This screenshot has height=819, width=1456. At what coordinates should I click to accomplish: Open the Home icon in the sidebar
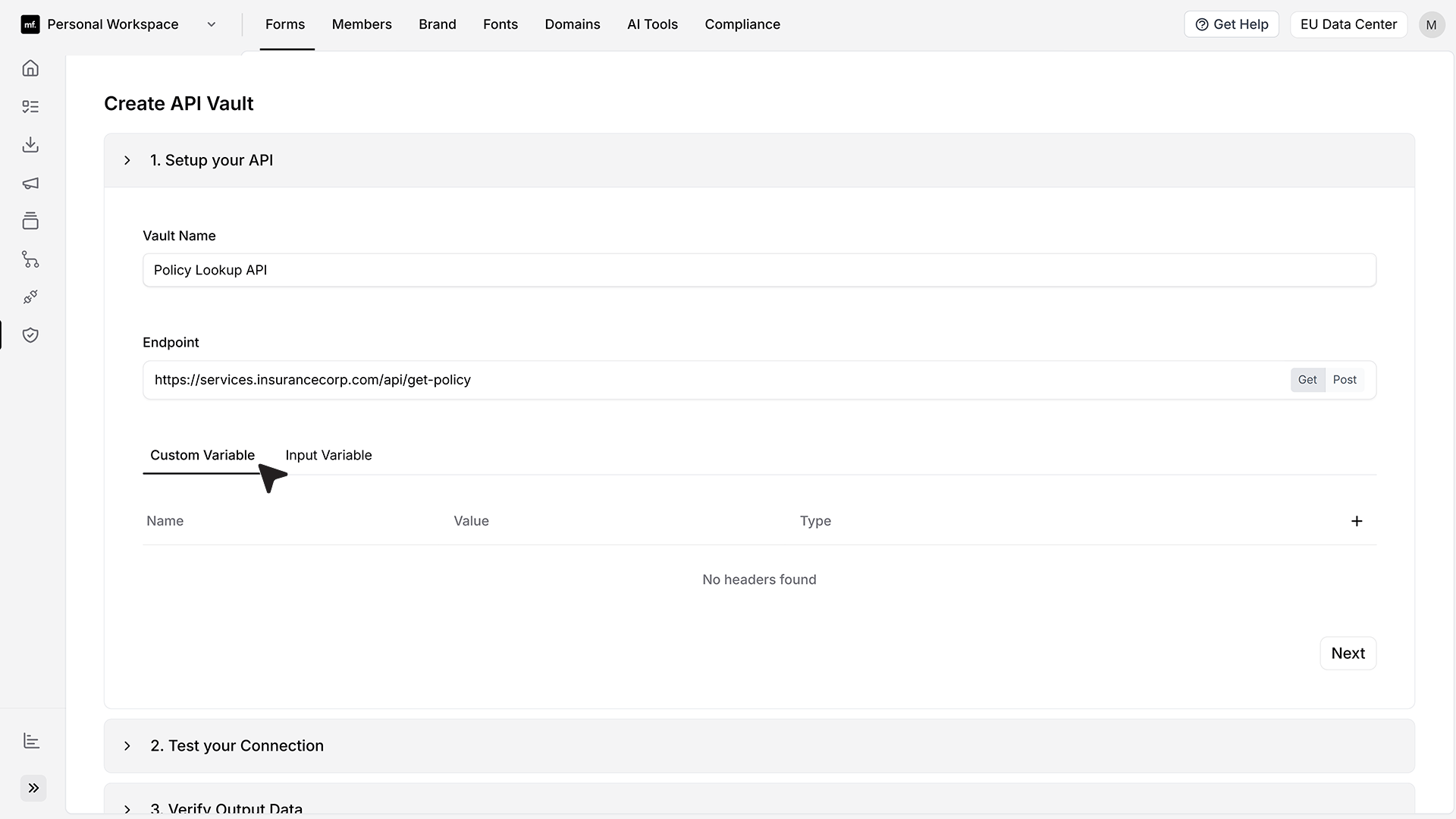click(x=30, y=68)
